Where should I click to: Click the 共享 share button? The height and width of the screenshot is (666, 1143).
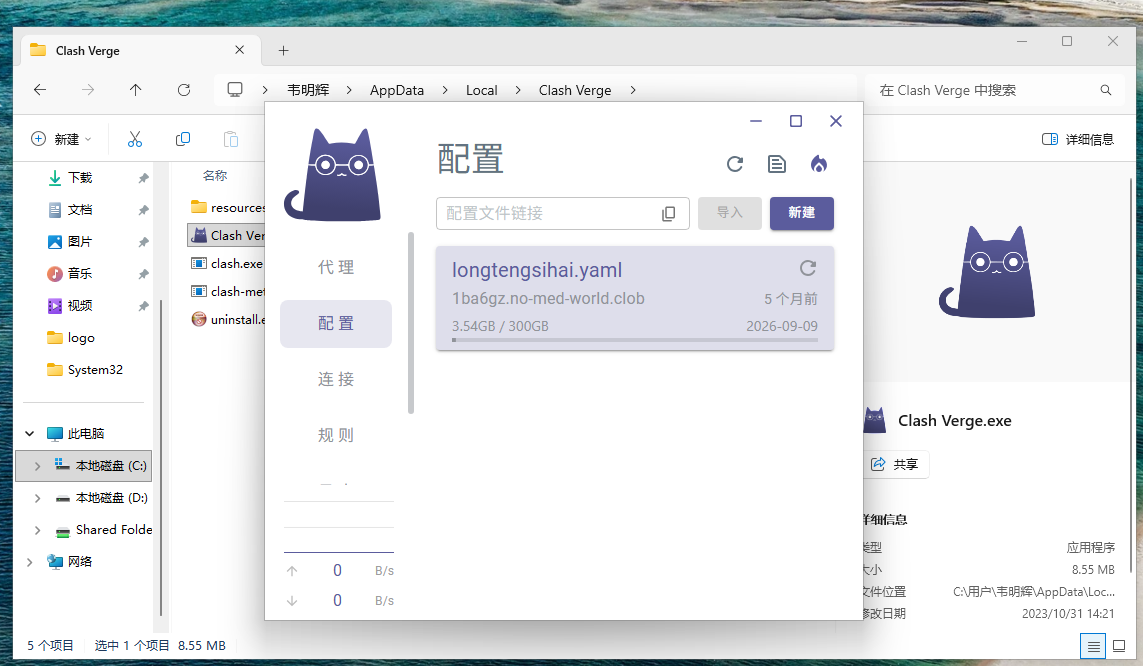coord(896,464)
